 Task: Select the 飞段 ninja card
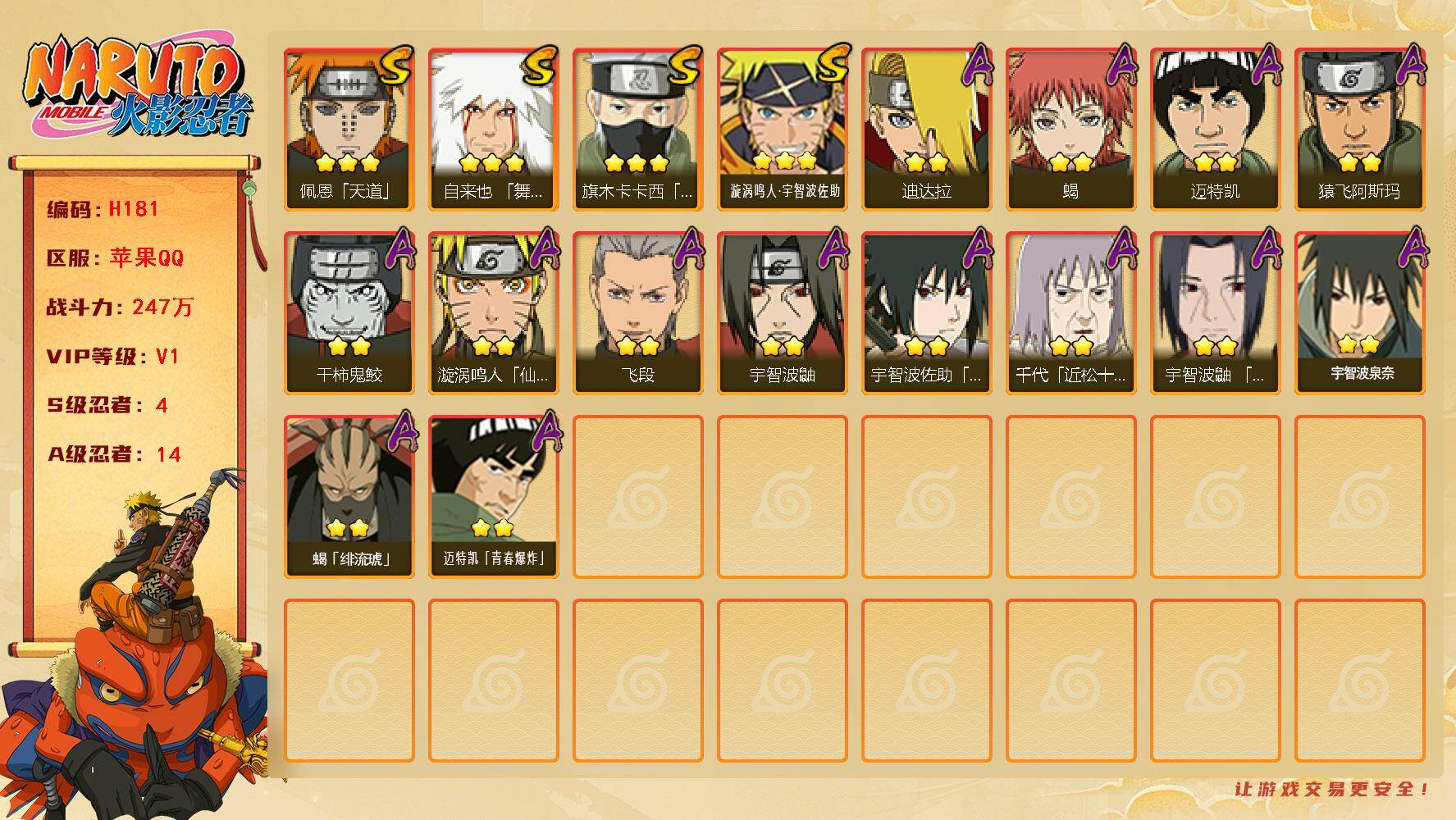coord(637,313)
